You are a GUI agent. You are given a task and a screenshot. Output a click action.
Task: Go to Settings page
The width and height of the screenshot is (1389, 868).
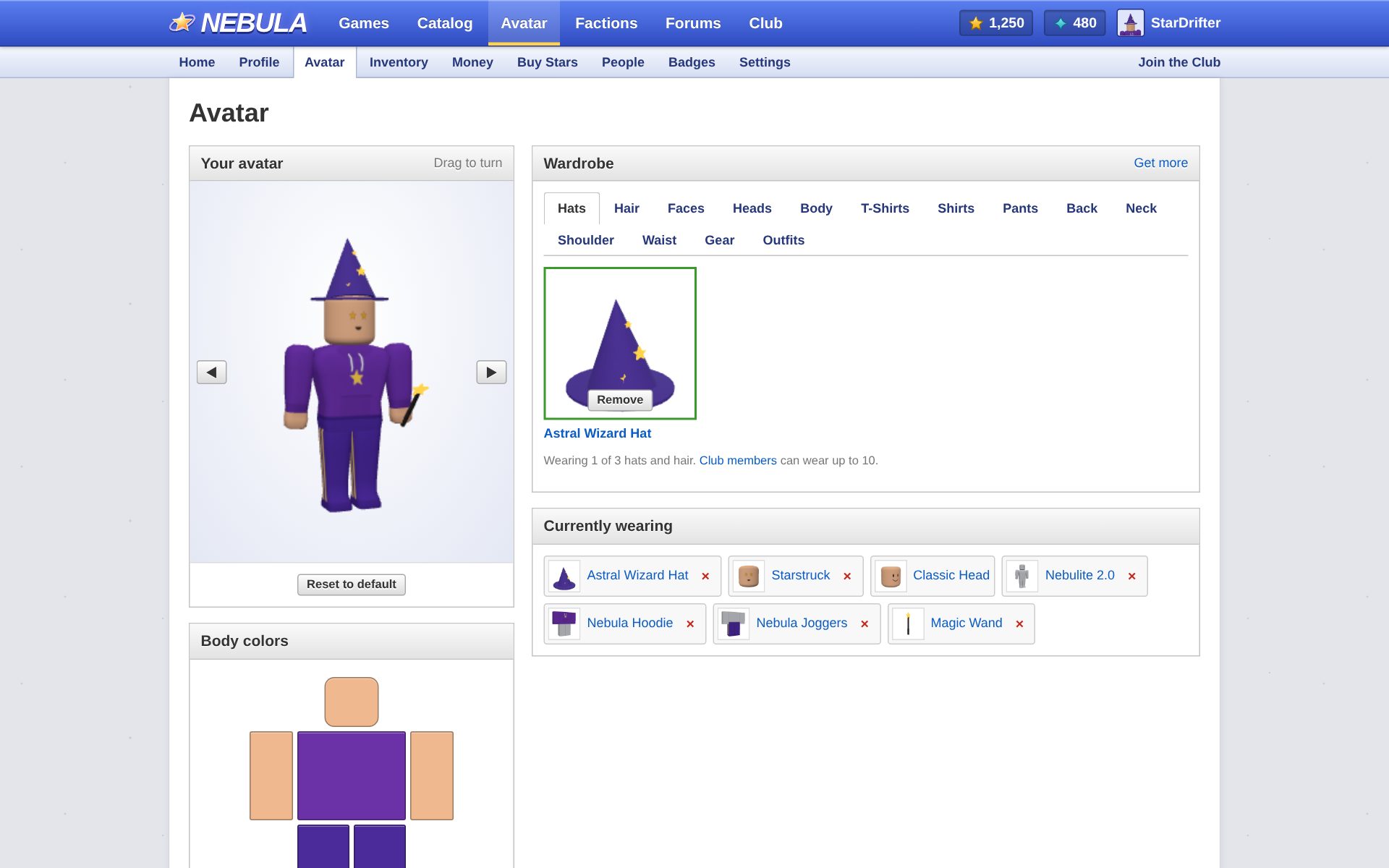pyautogui.click(x=765, y=62)
